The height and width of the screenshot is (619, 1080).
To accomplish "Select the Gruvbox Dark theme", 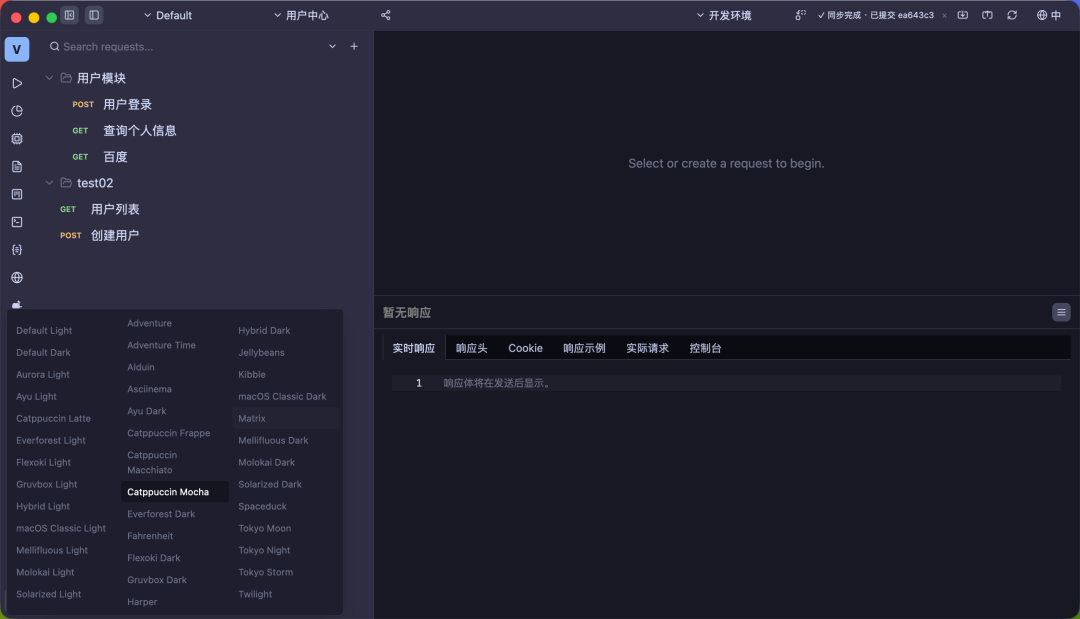I will (x=157, y=580).
